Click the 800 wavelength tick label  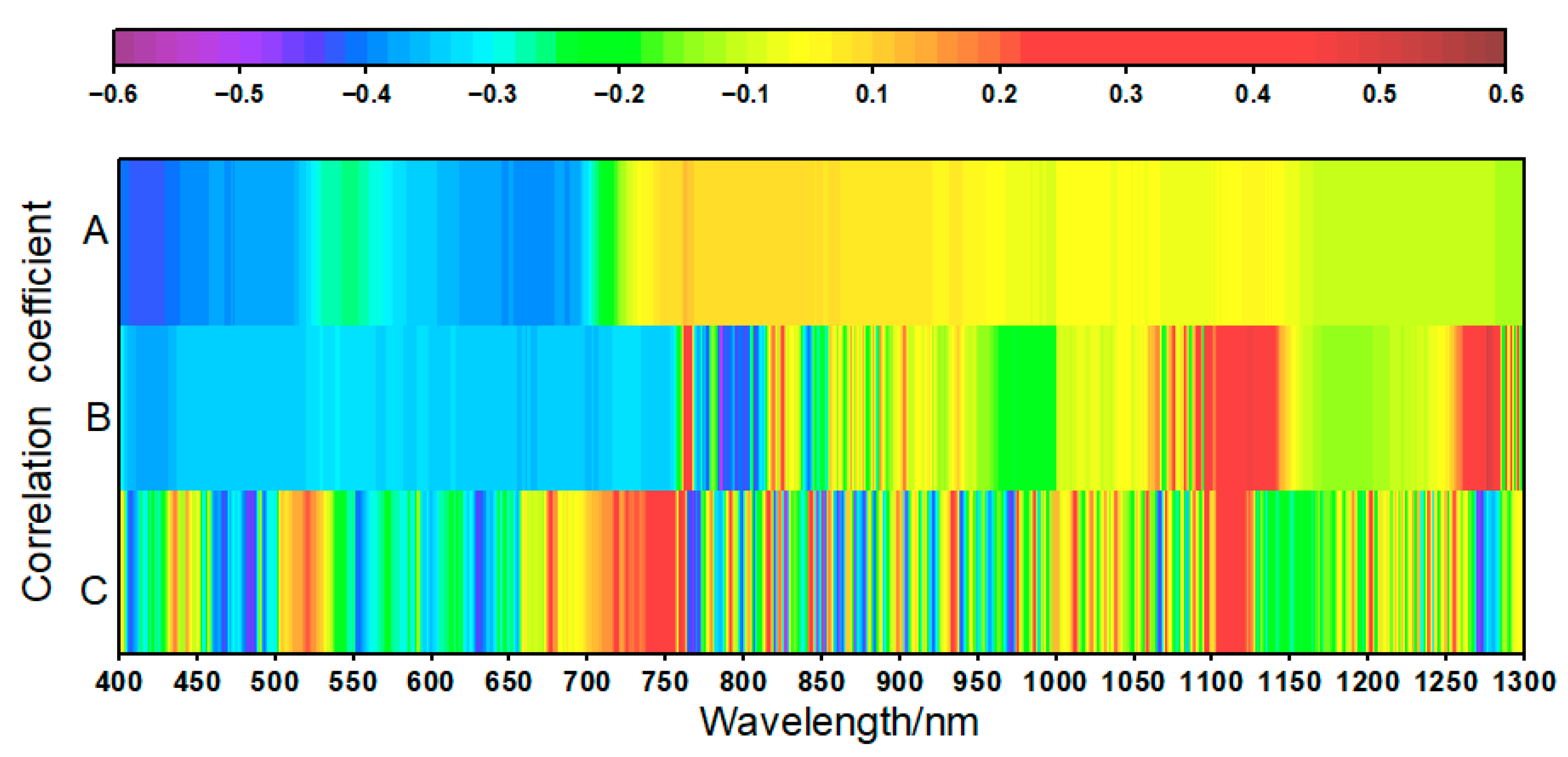click(743, 681)
